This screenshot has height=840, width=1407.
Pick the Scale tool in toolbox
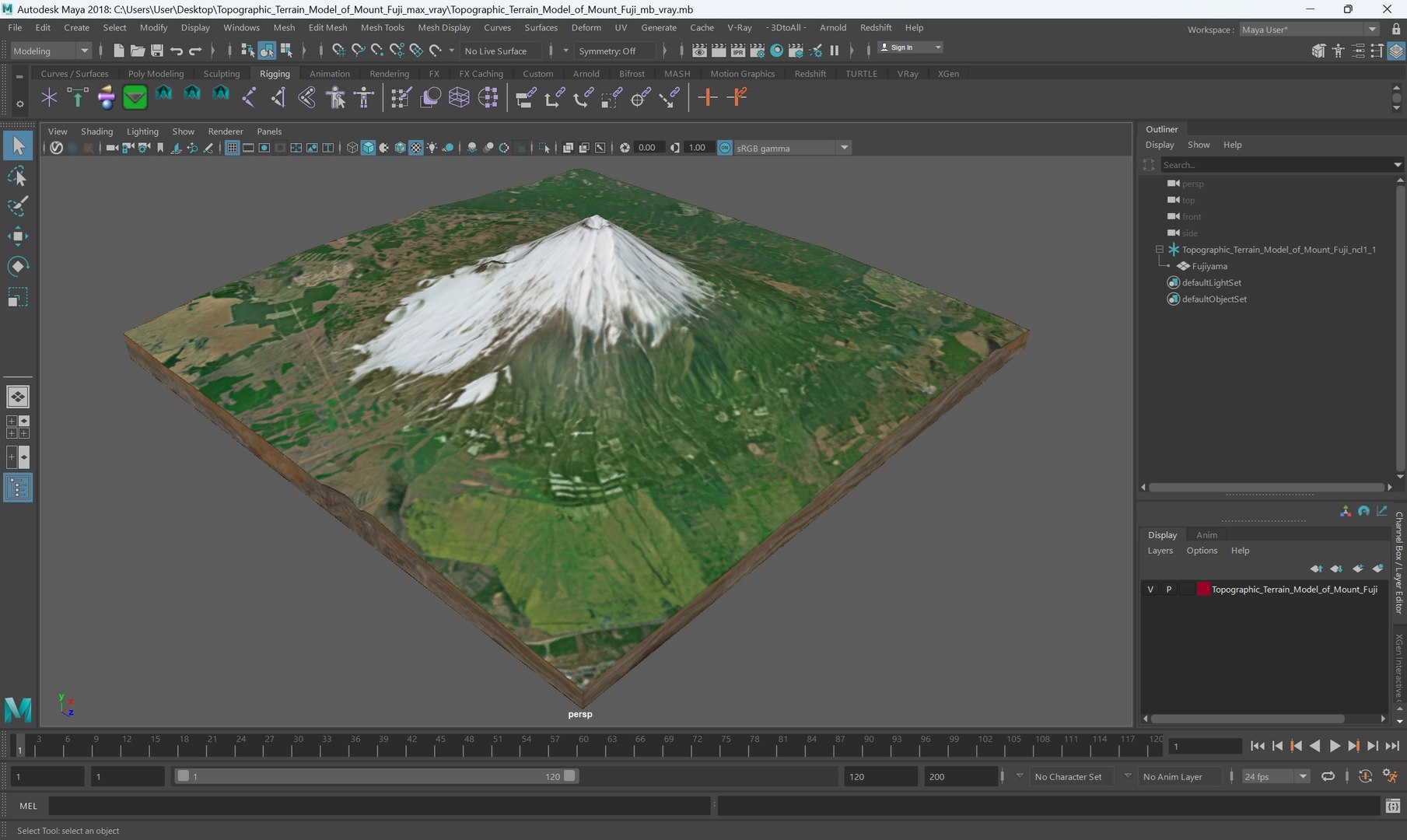tap(18, 297)
